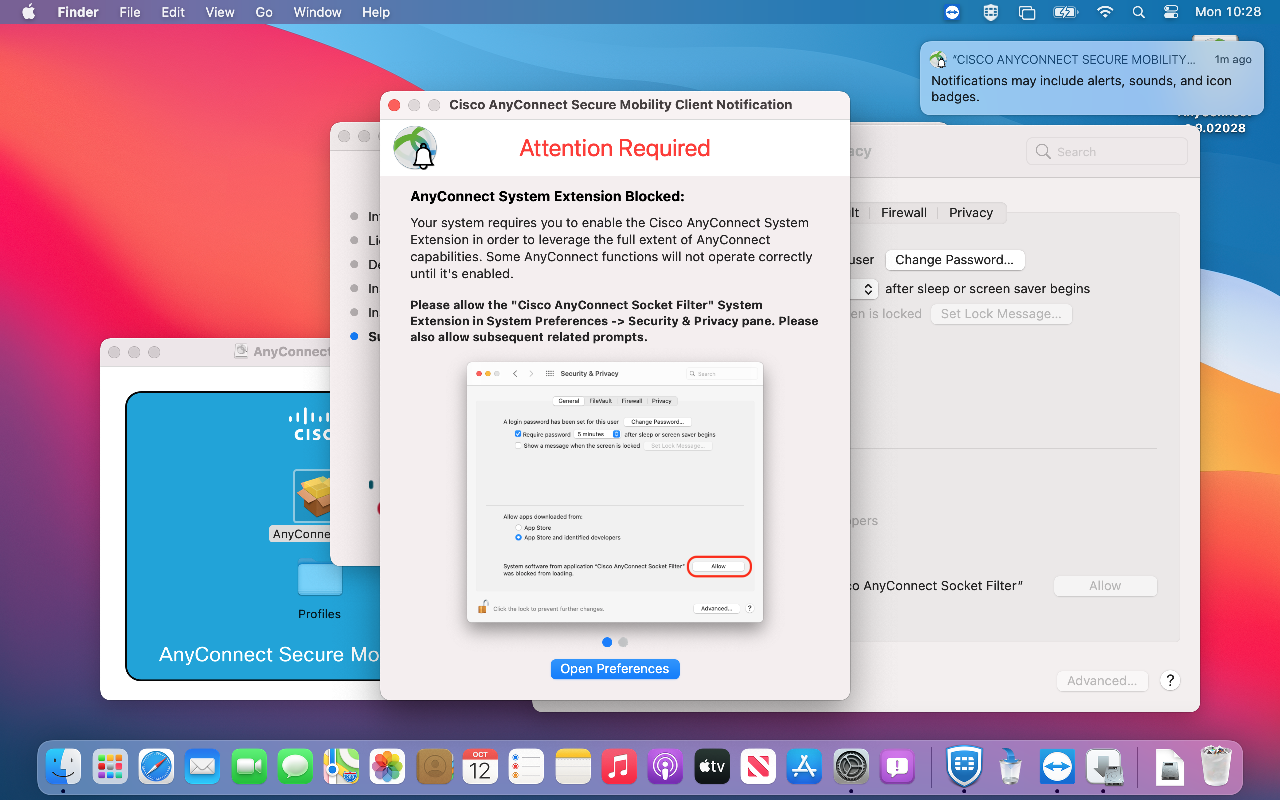Viewport: 1280px width, 800px height.
Task: Select the second gray page indicator dot
Action: (x=623, y=642)
